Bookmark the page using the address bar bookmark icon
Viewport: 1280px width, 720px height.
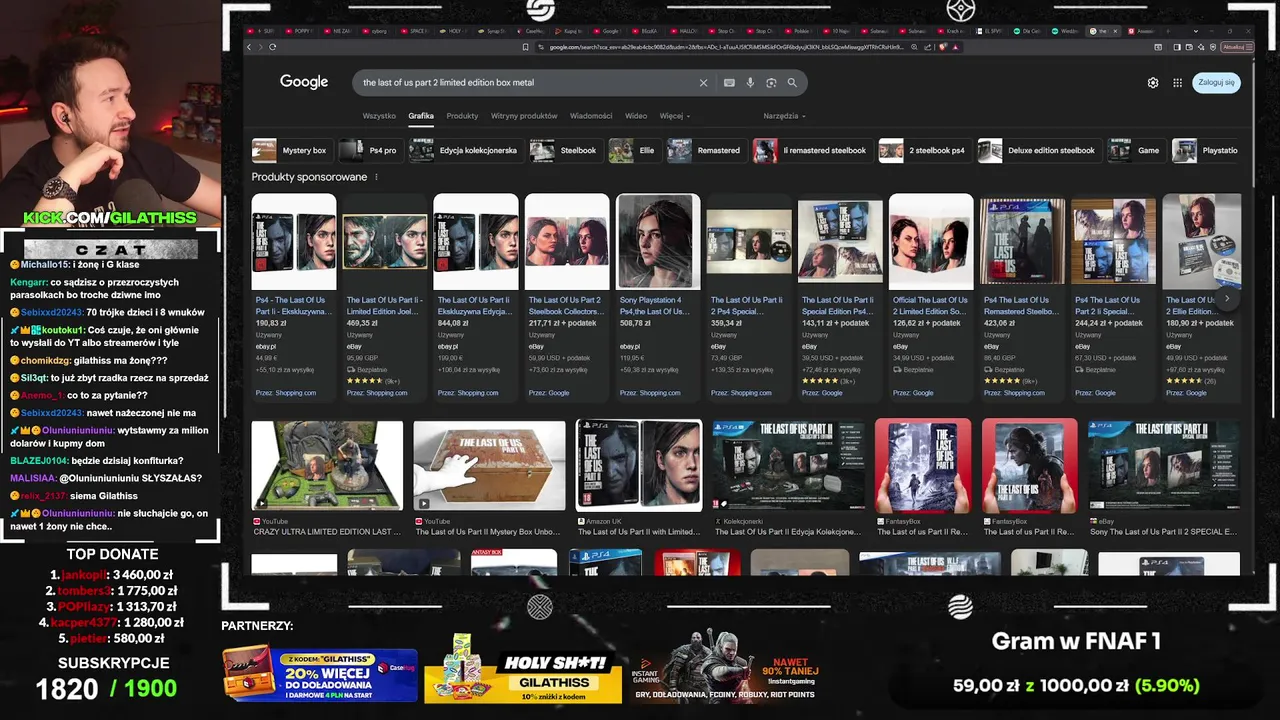(x=526, y=47)
